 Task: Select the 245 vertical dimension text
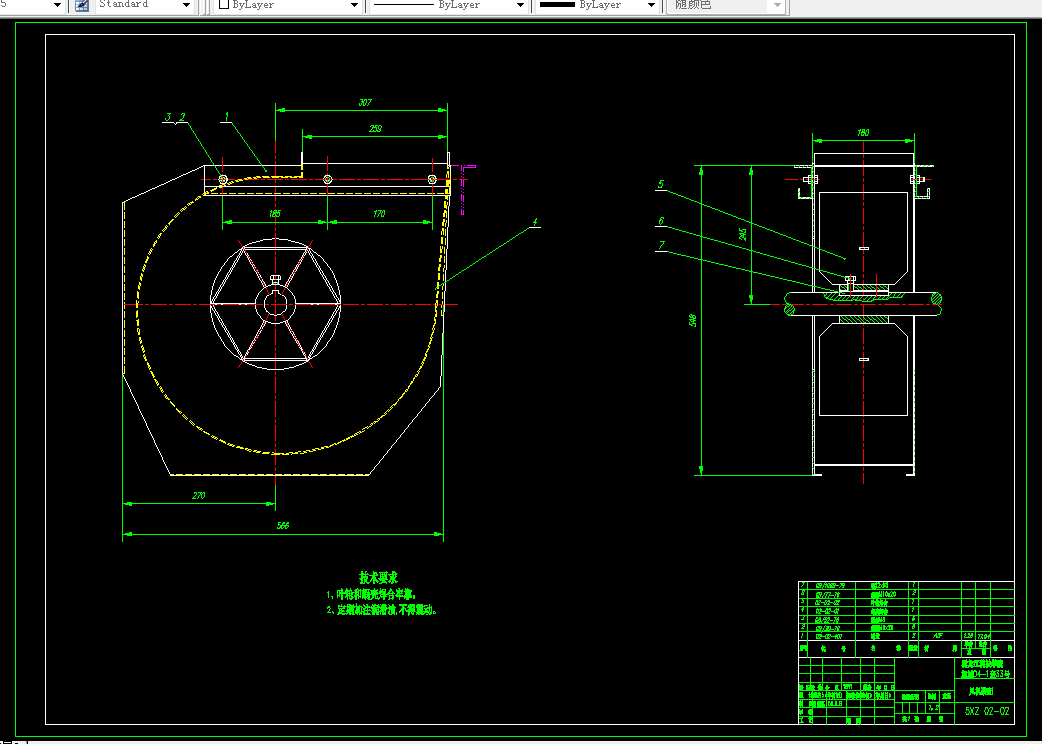tap(743, 234)
